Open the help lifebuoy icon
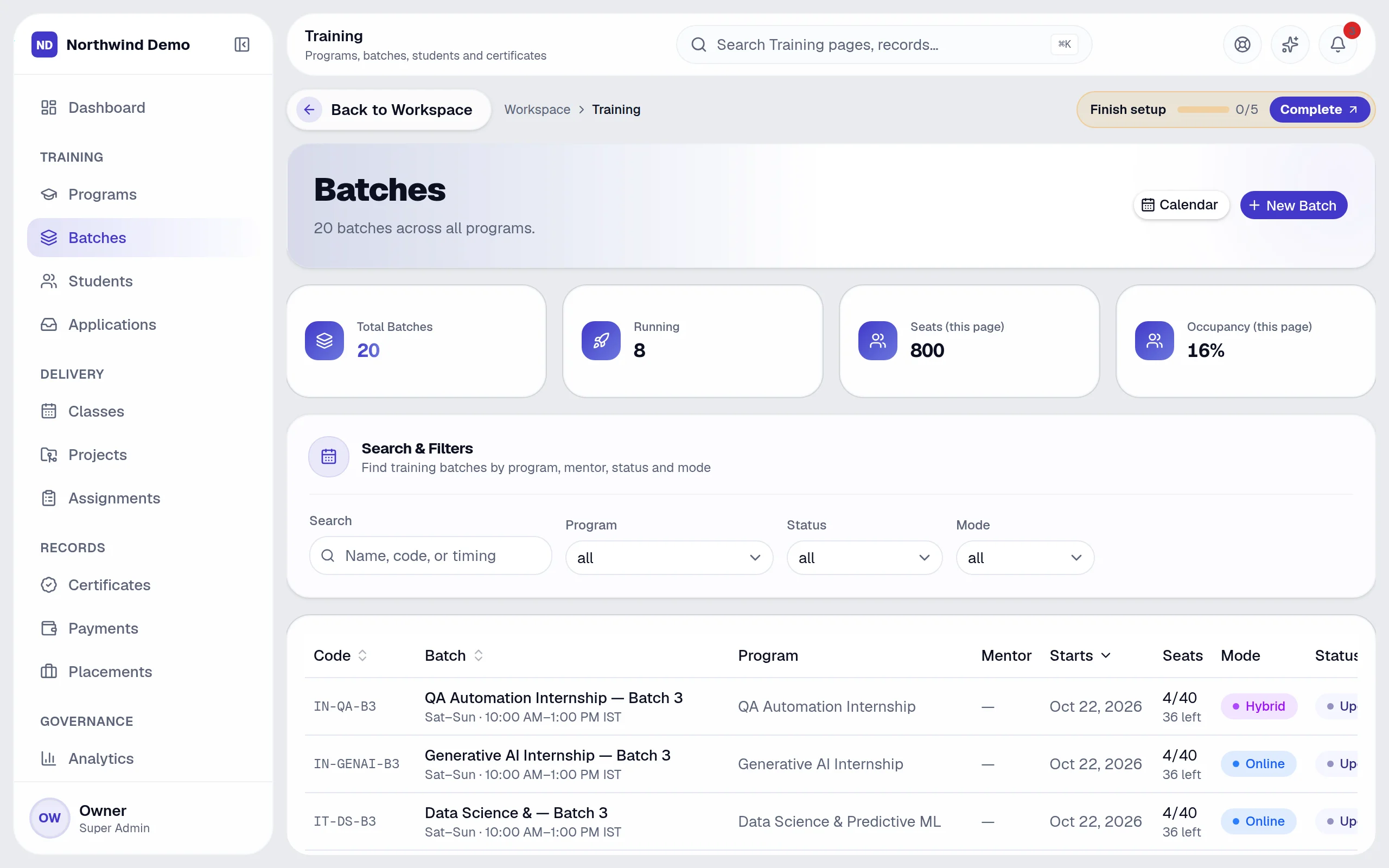Viewport: 1389px width, 868px height. point(1242,44)
